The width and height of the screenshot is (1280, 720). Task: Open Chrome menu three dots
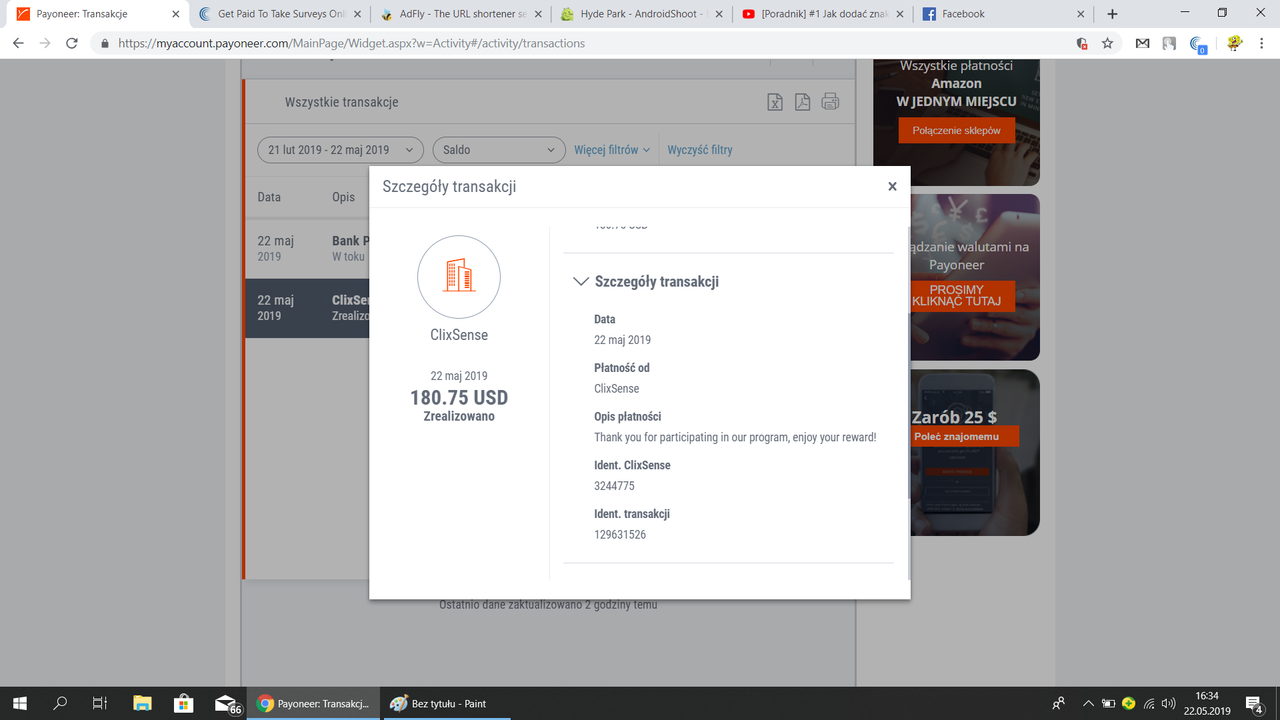[1262, 43]
